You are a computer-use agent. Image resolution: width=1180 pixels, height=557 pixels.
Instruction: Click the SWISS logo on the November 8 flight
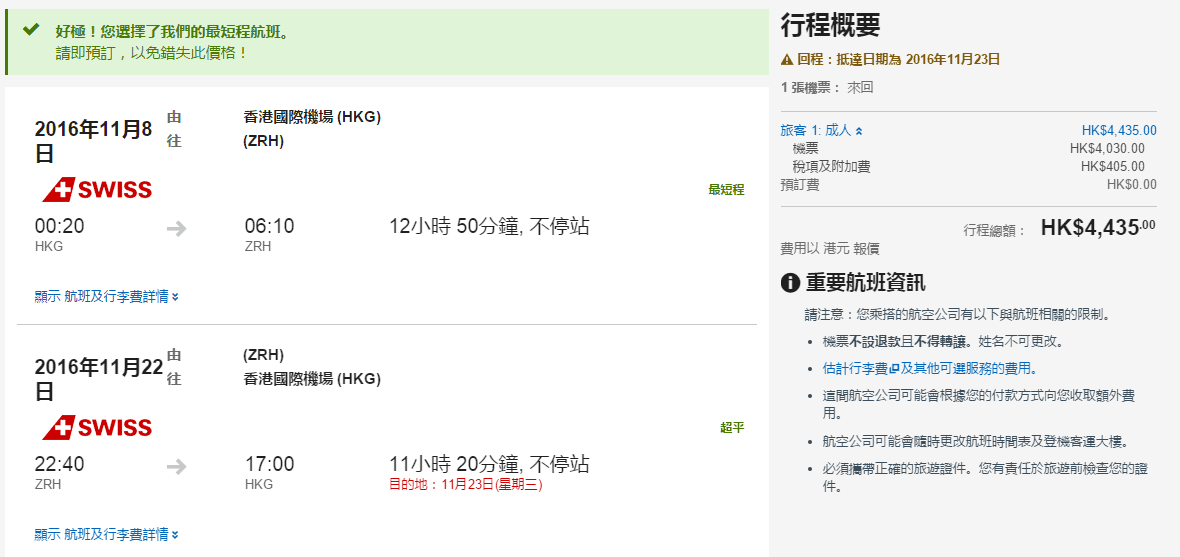point(97,189)
